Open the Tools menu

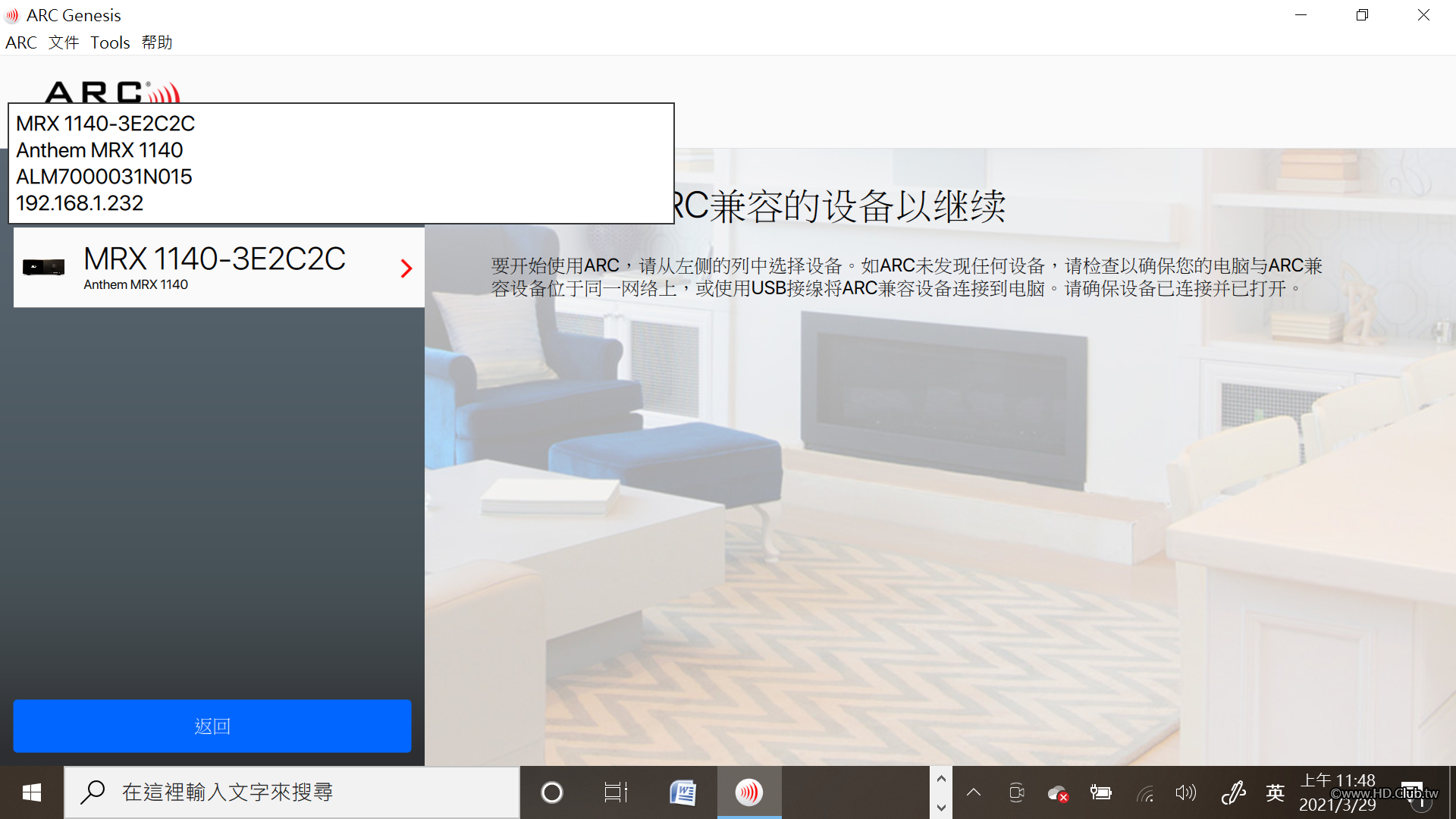[110, 42]
